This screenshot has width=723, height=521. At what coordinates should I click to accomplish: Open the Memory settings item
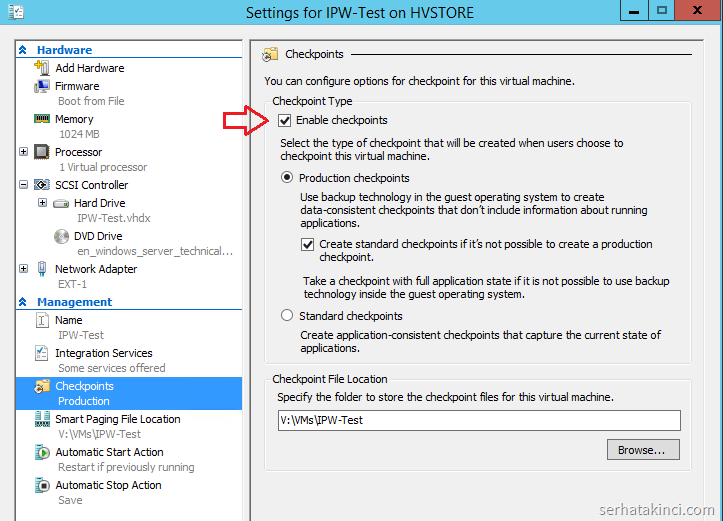tap(74, 119)
